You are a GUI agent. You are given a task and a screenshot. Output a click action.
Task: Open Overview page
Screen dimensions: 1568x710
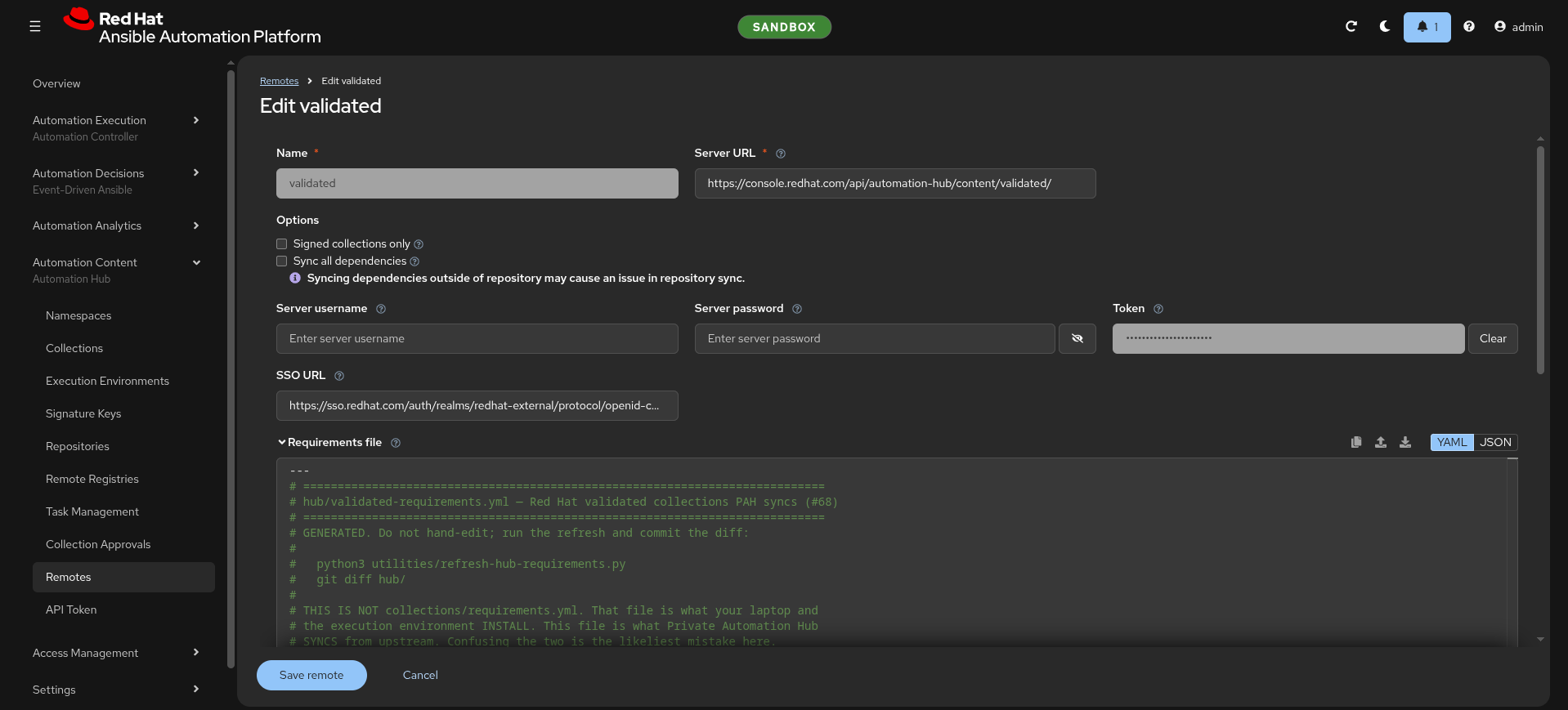coord(56,83)
